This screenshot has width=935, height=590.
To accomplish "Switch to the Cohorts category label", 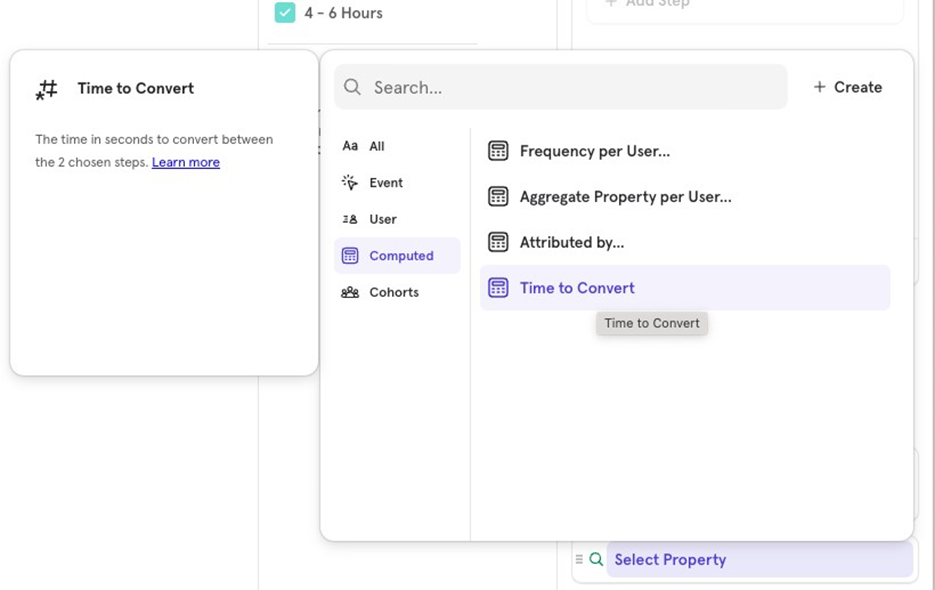I will (394, 293).
